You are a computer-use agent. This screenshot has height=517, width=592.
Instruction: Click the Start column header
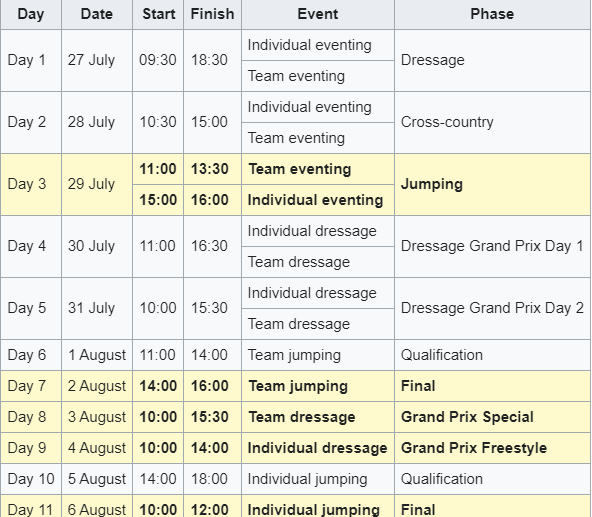click(158, 14)
